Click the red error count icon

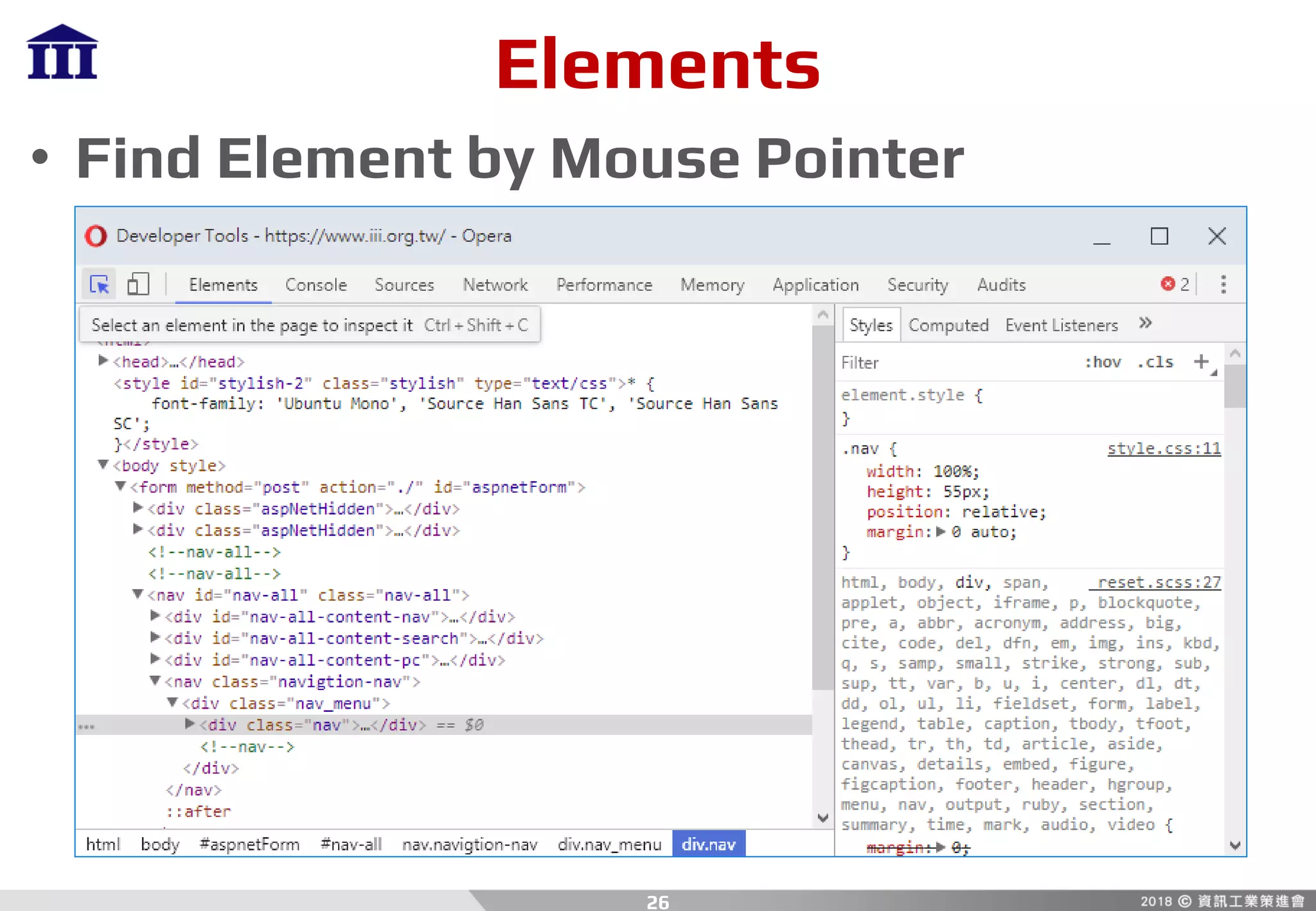(x=1168, y=284)
